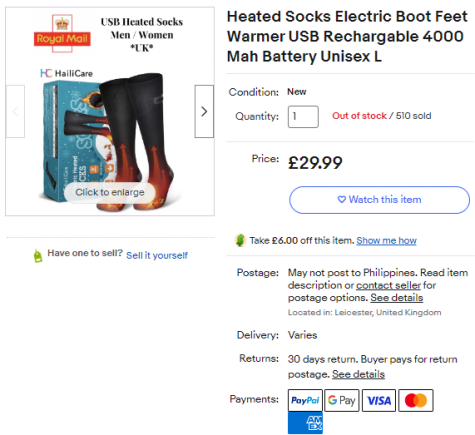The width and height of the screenshot is (475, 435).
Task: Click the American Express payment icon
Action: (305, 423)
